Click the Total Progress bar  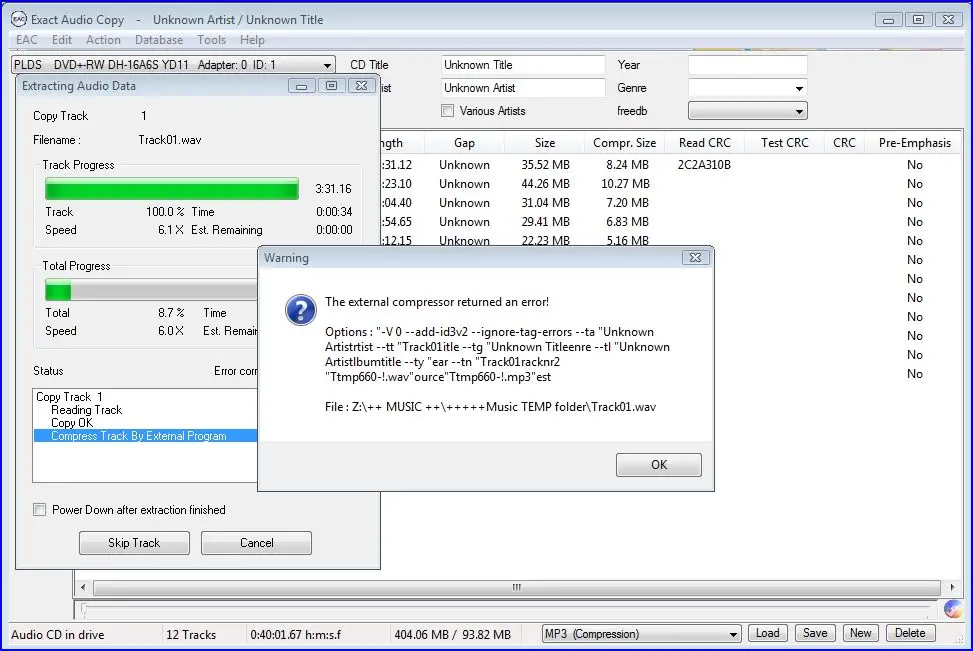pos(151,290)
